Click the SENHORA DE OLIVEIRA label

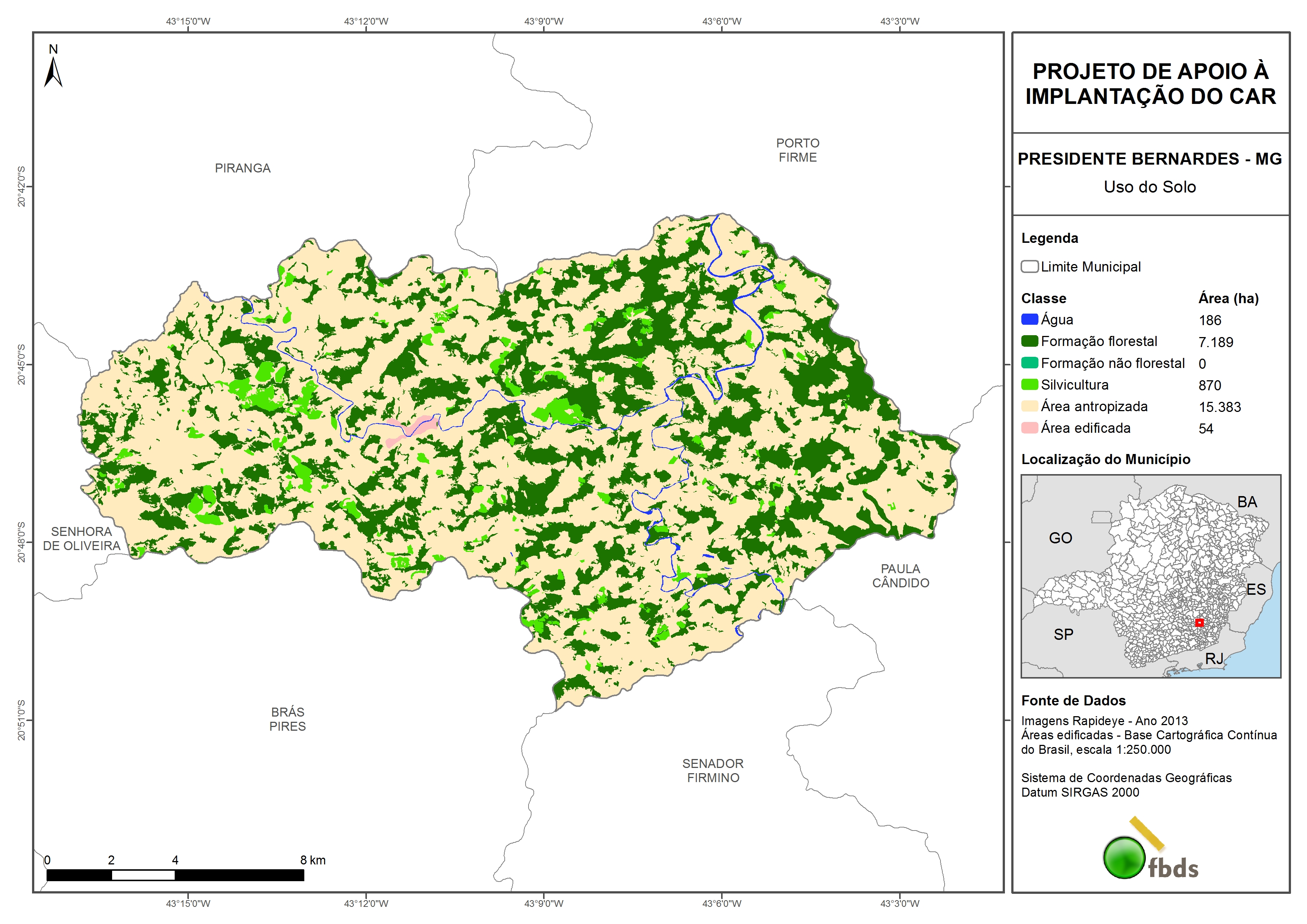[82, 539]
